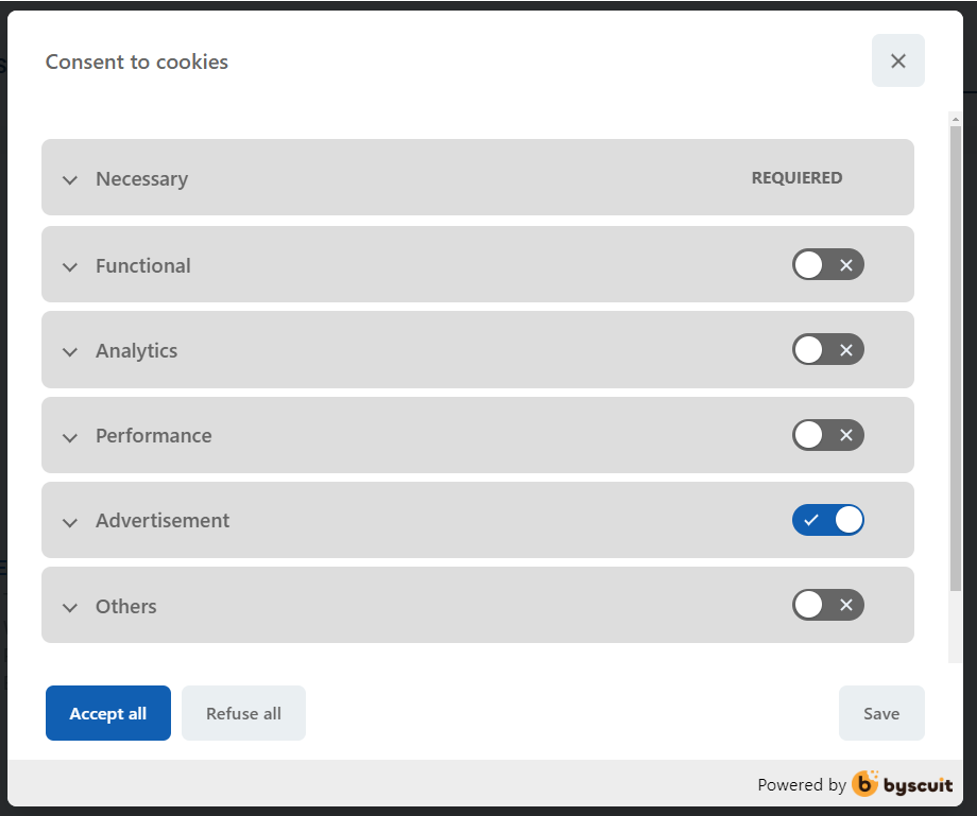Switch on the Others cookies toggle
The image size is (977, 816).
pyautogui.click(x=827, y=605)
